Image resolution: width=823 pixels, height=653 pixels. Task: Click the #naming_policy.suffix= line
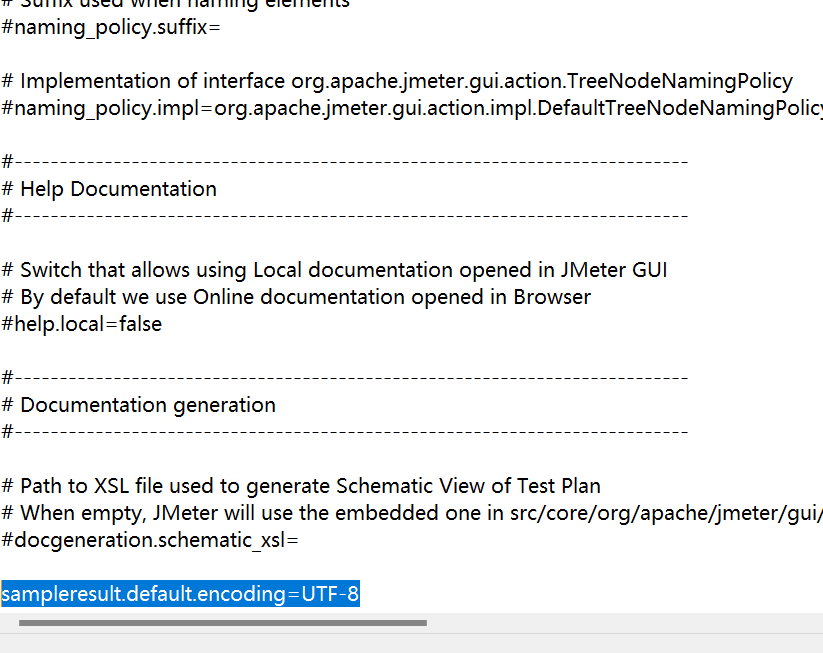click(111, 27)
